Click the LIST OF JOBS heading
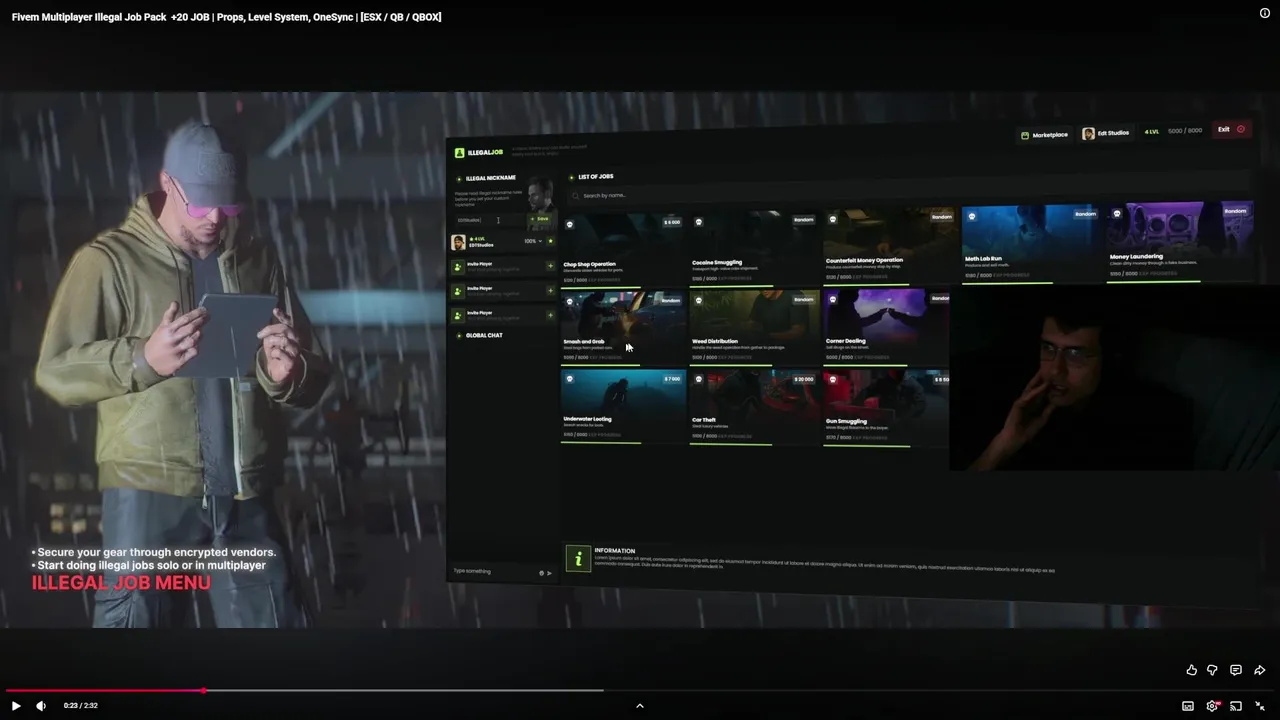This screenshot has height=720, width=1280. pyautogui.click(x=596, y=177)
